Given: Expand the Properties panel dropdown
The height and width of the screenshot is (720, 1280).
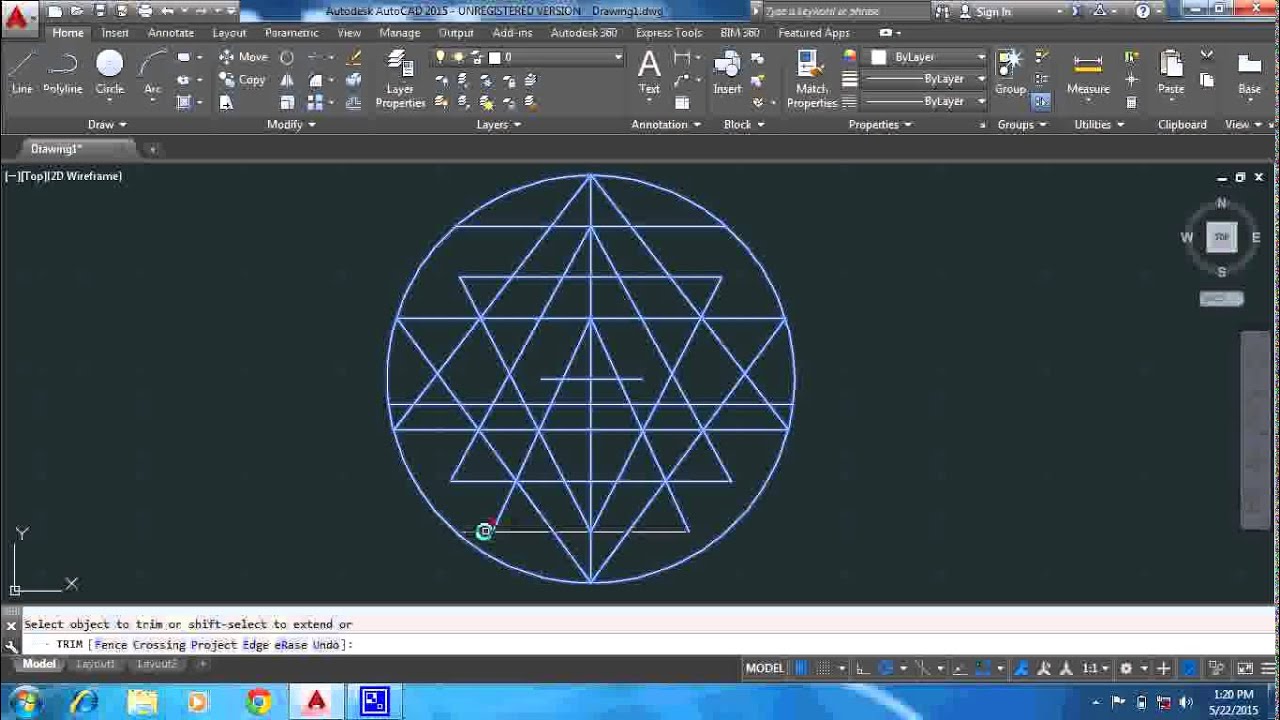Looking at the screenshot, I should 880,124.
